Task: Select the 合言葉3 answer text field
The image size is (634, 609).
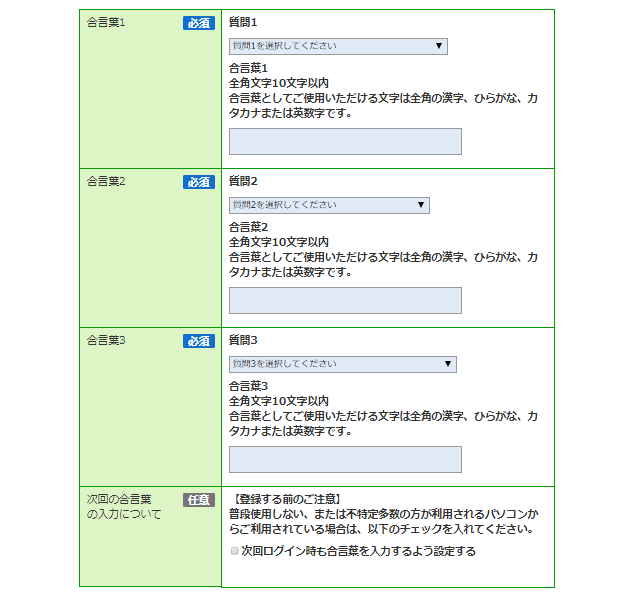Action: [x=345, y=459]
